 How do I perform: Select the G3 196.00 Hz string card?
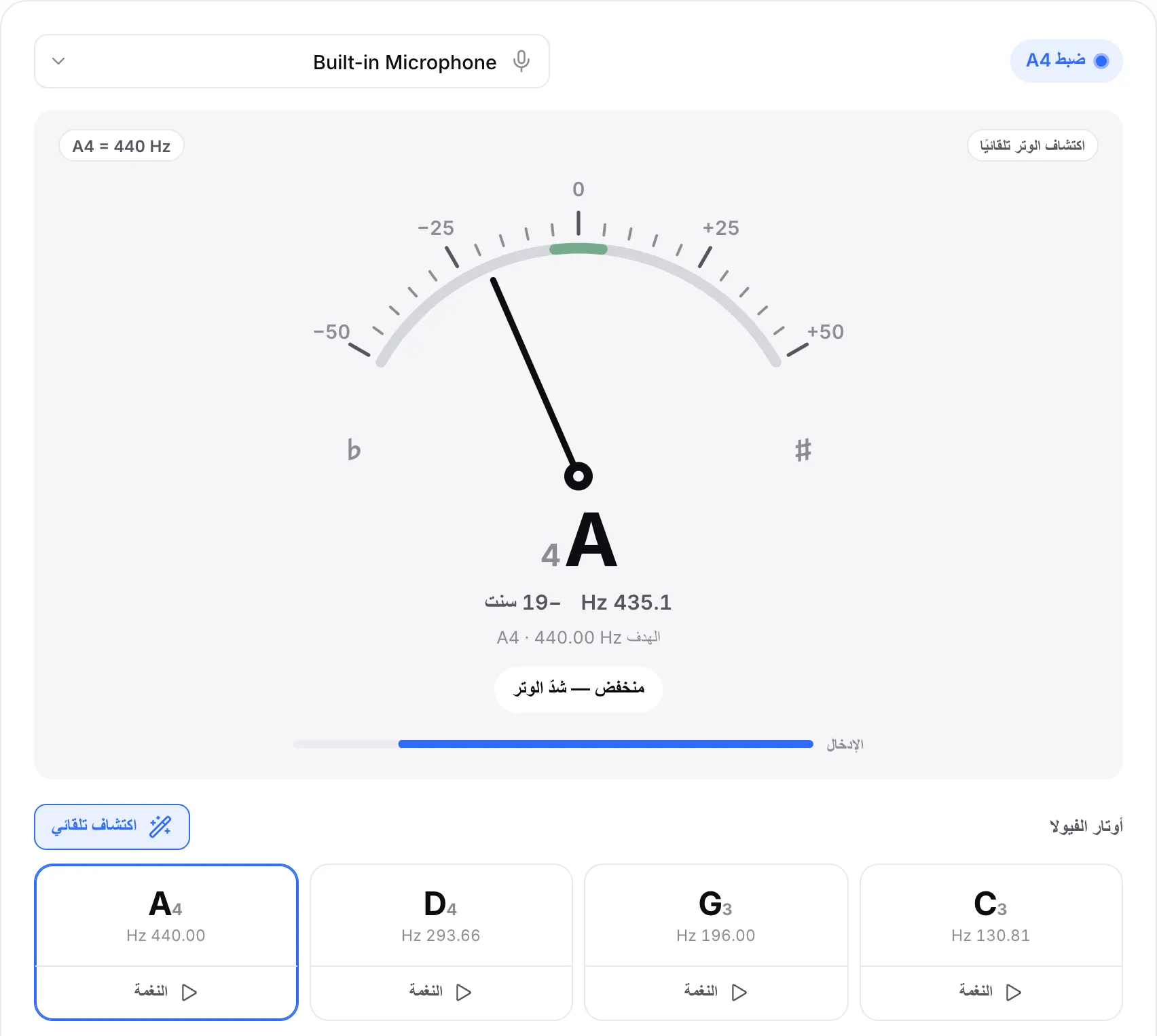(716, 916)
